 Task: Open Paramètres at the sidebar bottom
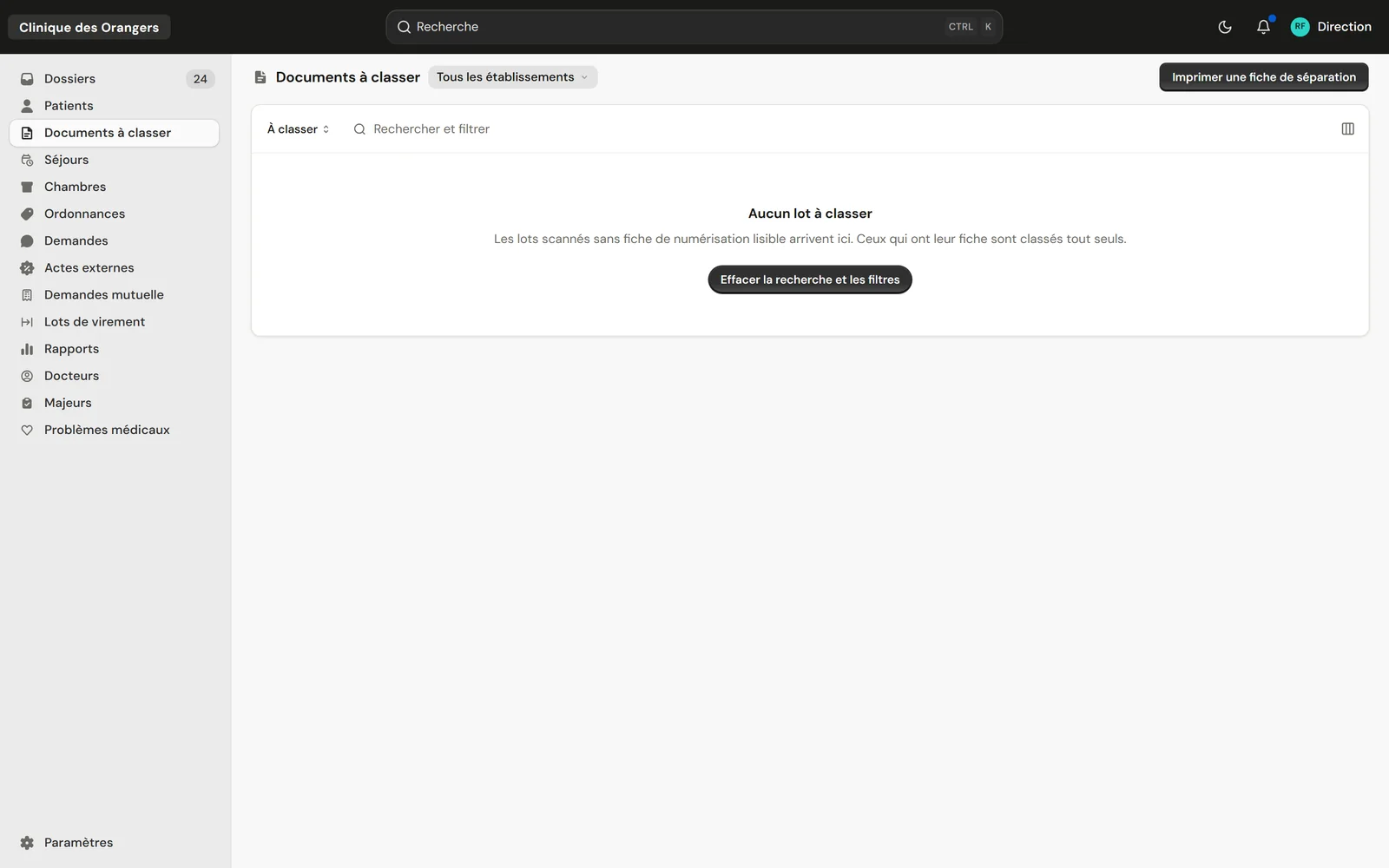(x=115, y=843)
